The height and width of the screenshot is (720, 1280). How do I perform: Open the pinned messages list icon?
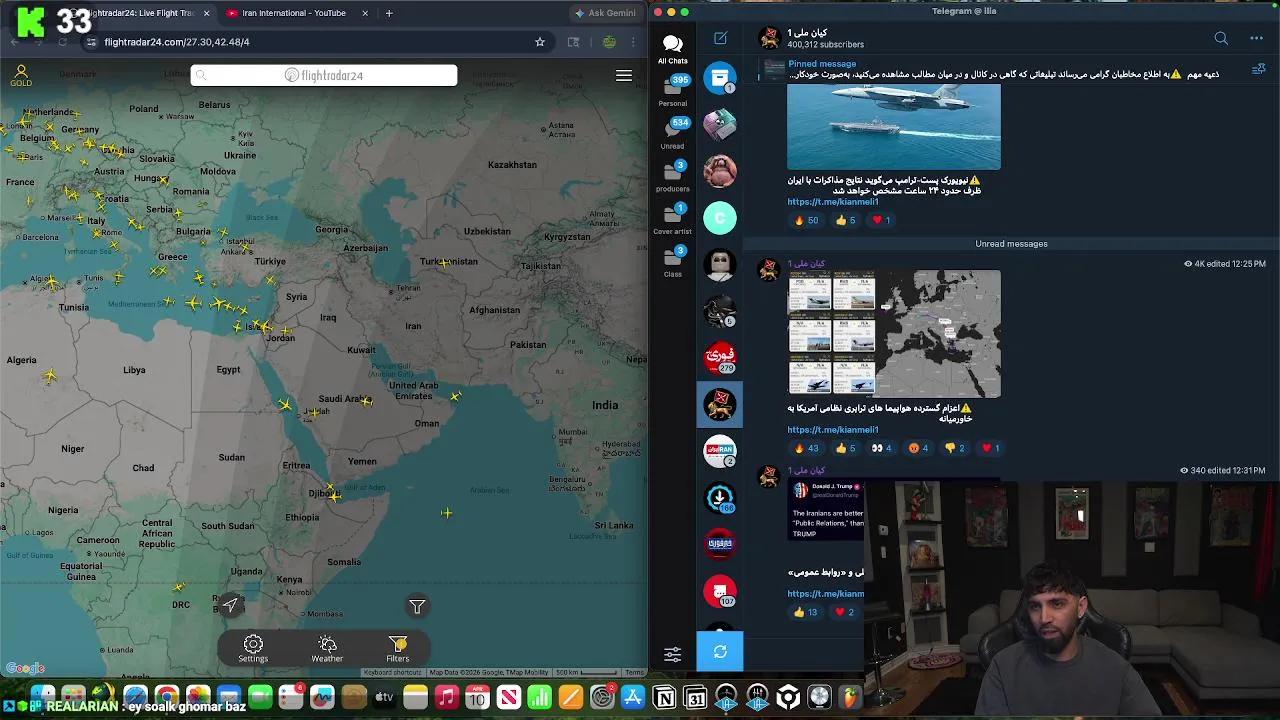1258,69
